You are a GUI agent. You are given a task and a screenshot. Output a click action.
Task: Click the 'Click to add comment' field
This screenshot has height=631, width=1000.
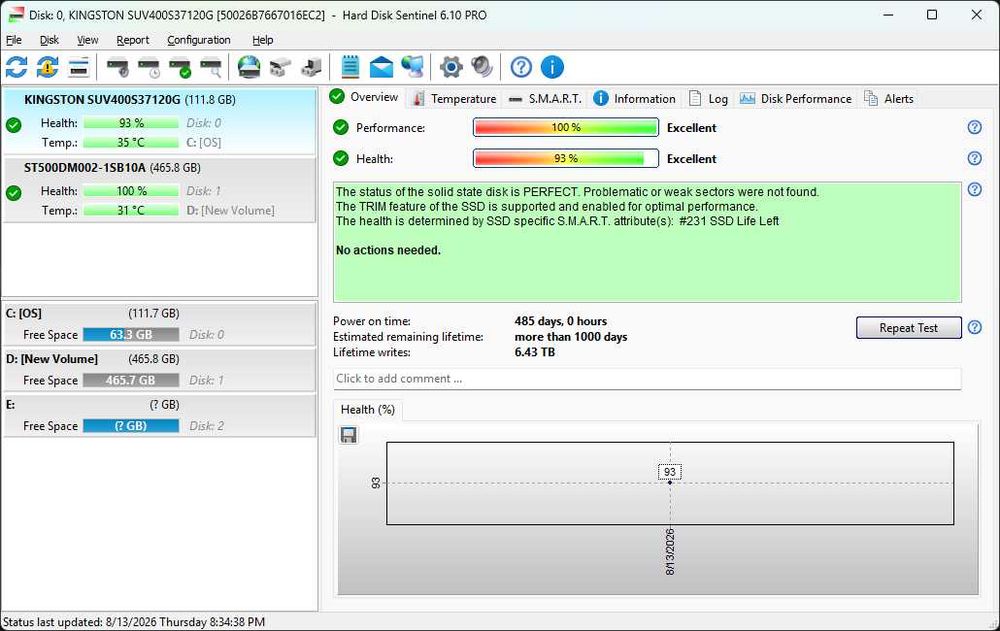coord(647,378)
